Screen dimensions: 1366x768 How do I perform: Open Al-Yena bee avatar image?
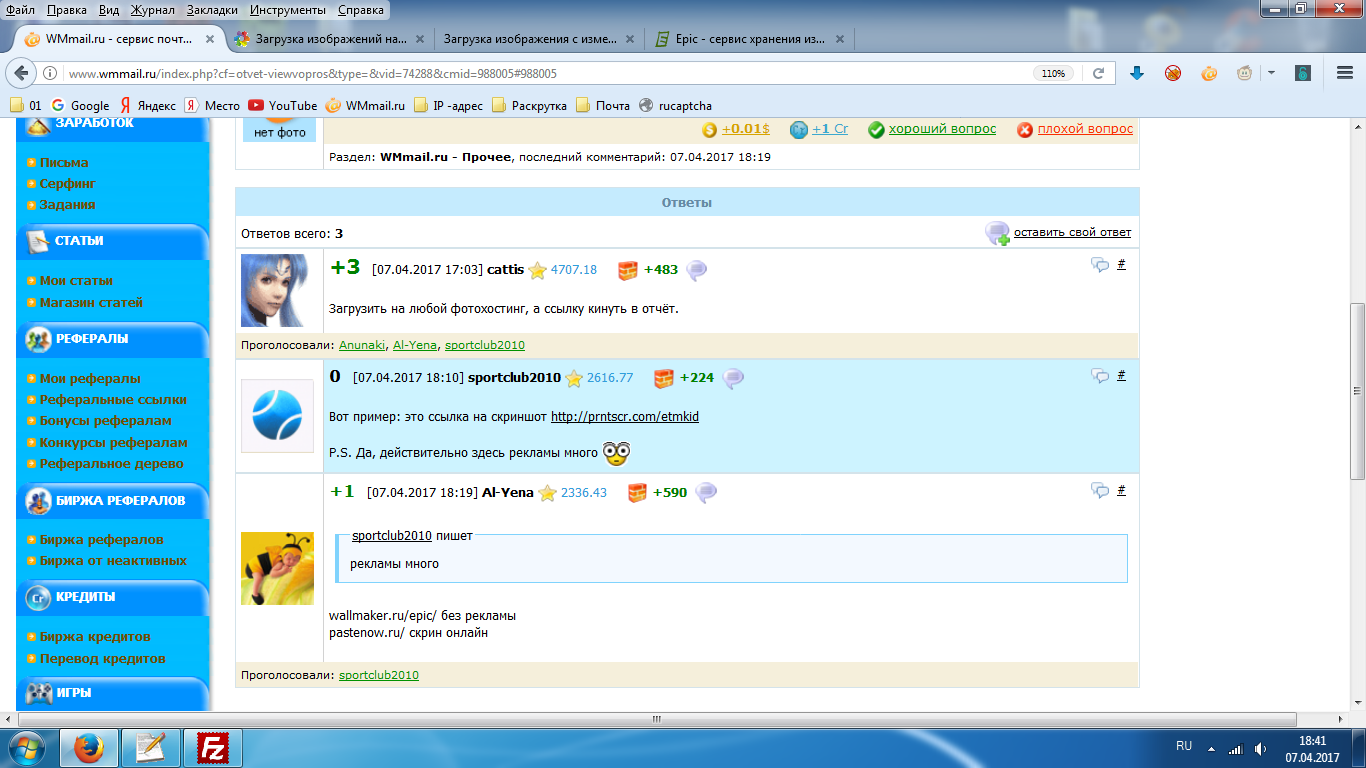point(277,568)
